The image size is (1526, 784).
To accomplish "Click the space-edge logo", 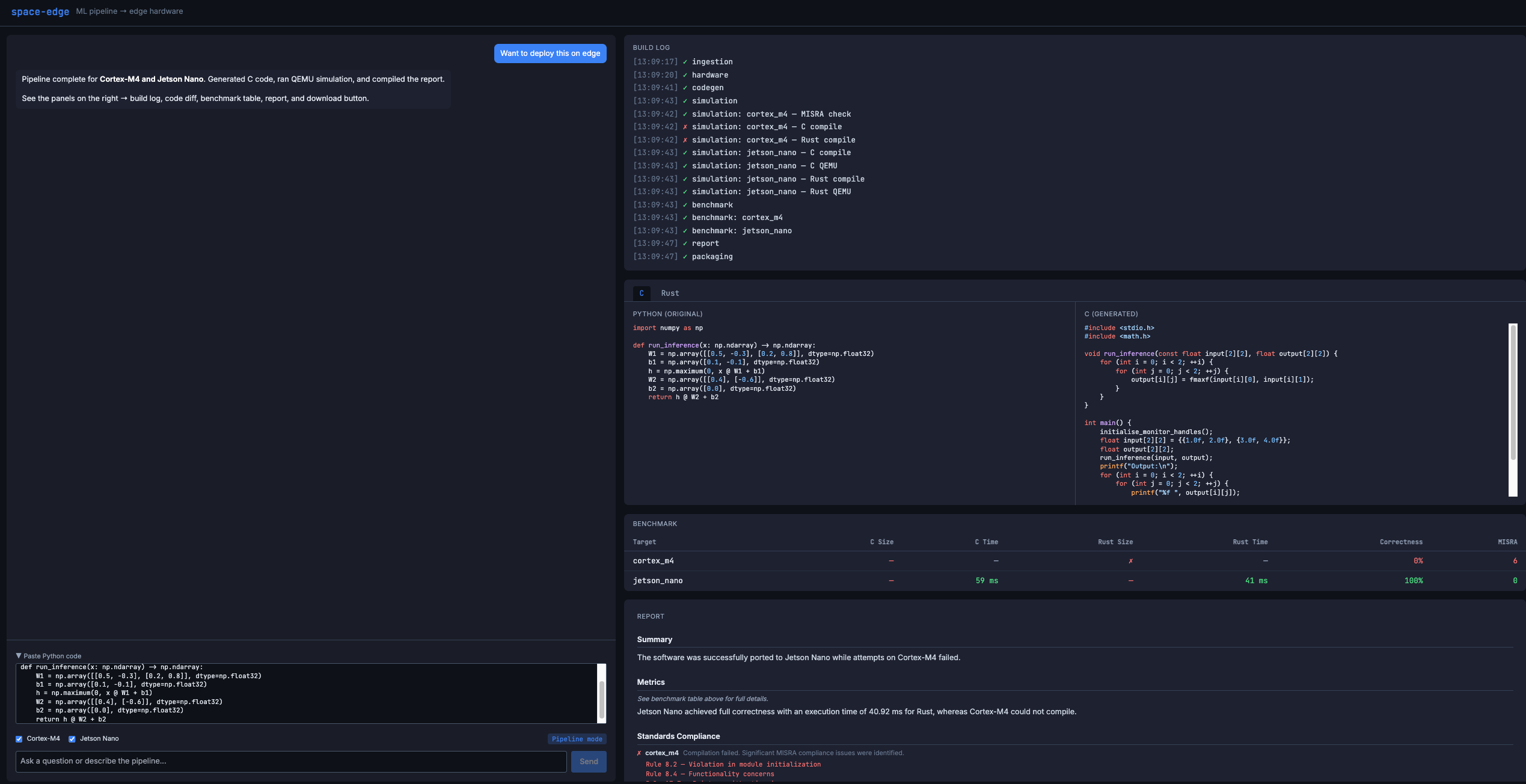I will click(x=40, y=11).
